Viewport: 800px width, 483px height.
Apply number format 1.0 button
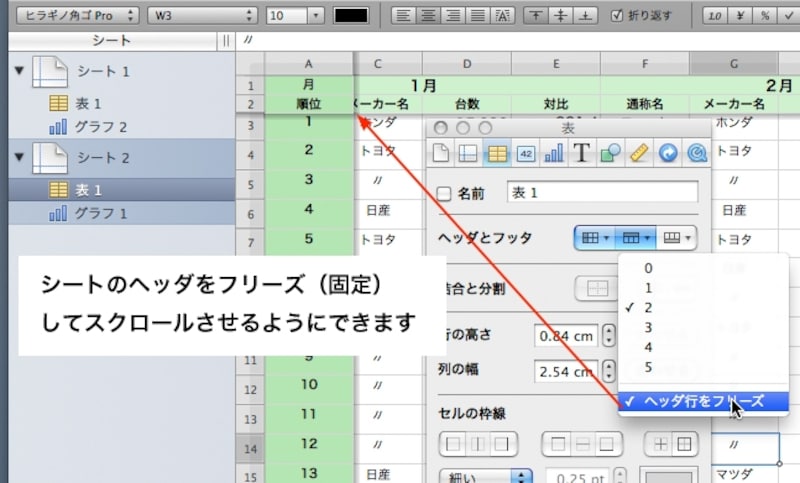715,15
